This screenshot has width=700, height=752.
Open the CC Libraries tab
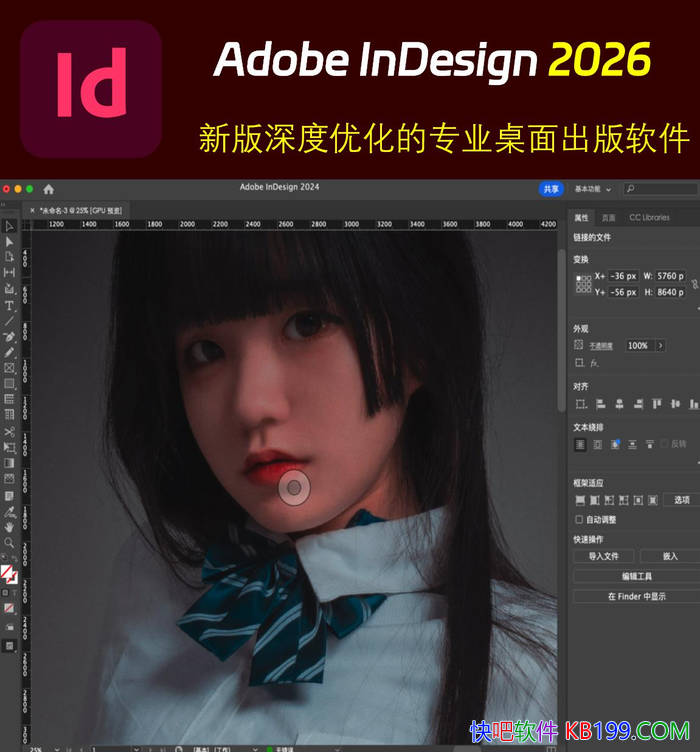click(x=649, y=218)
